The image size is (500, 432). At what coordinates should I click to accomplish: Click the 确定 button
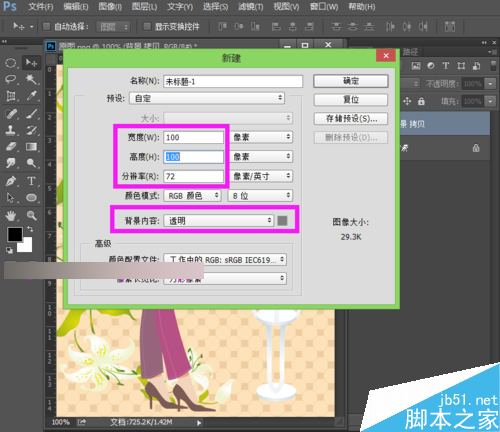click(x=351, y=81)
